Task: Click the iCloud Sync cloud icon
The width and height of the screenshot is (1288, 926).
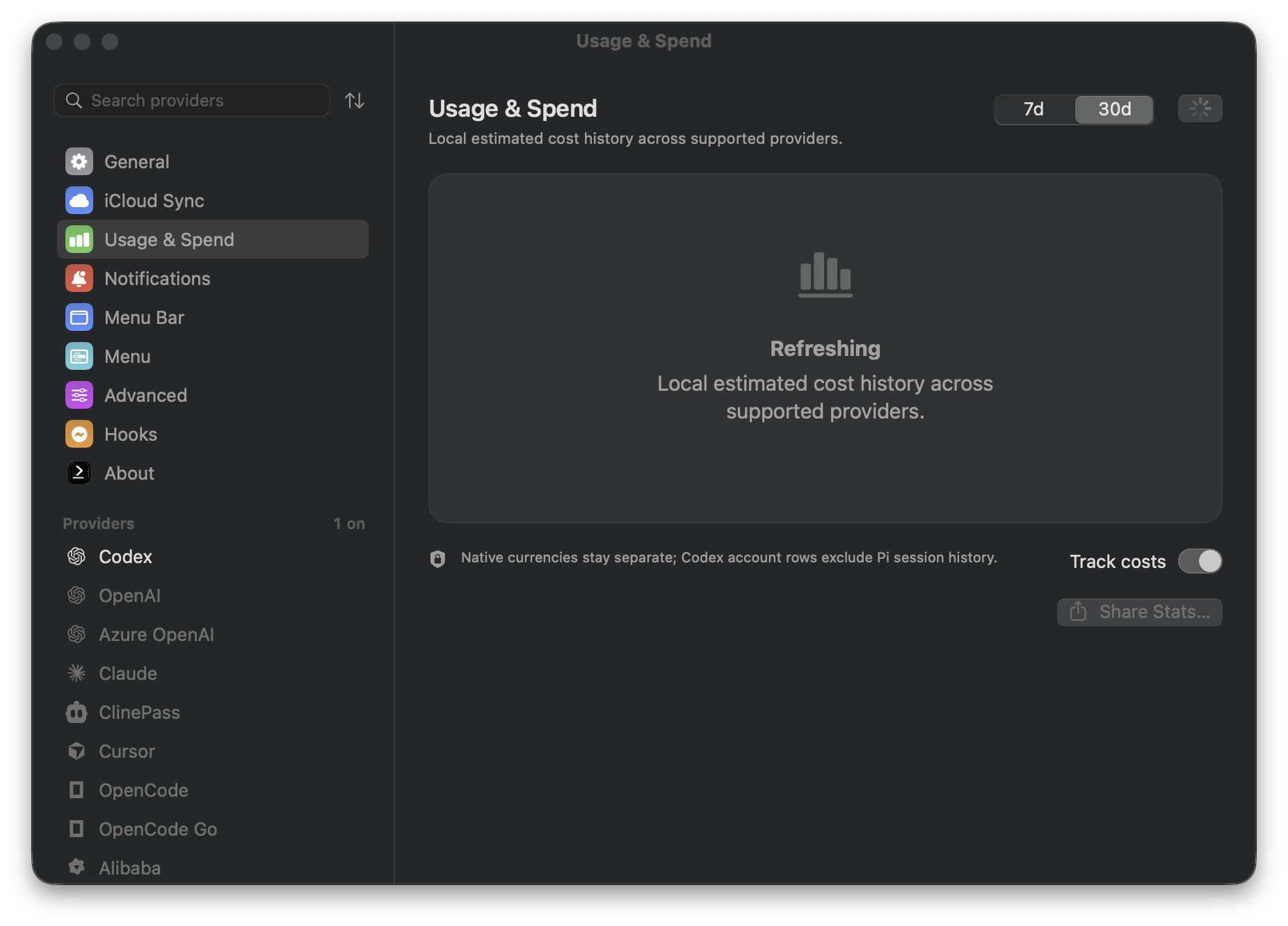Action: tap(79, 201)
